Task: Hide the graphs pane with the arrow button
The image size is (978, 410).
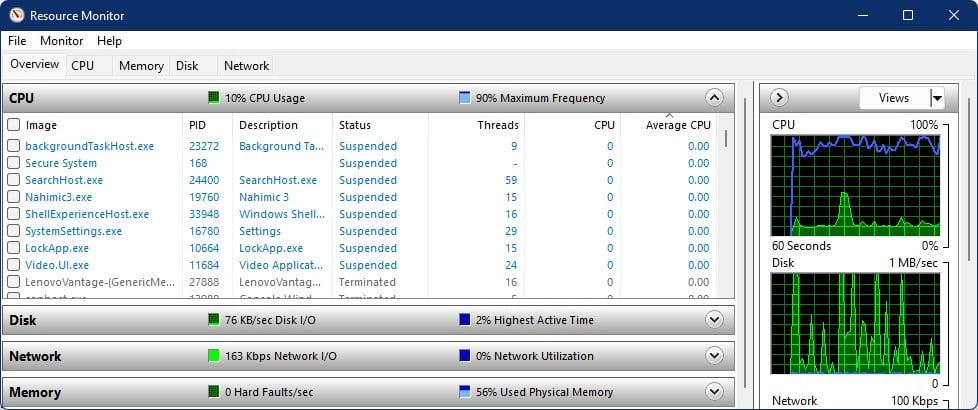Action: (x=781, y=98)
